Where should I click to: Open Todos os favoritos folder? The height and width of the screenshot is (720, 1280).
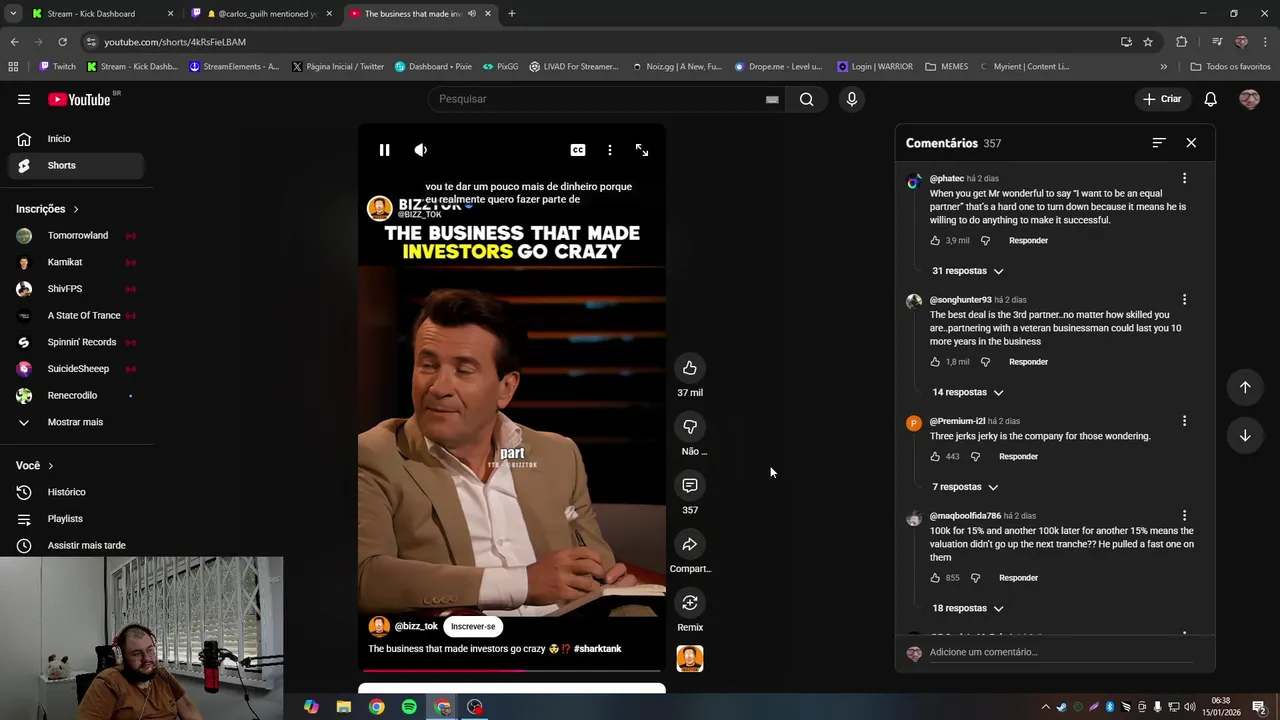click(1230, 67)
